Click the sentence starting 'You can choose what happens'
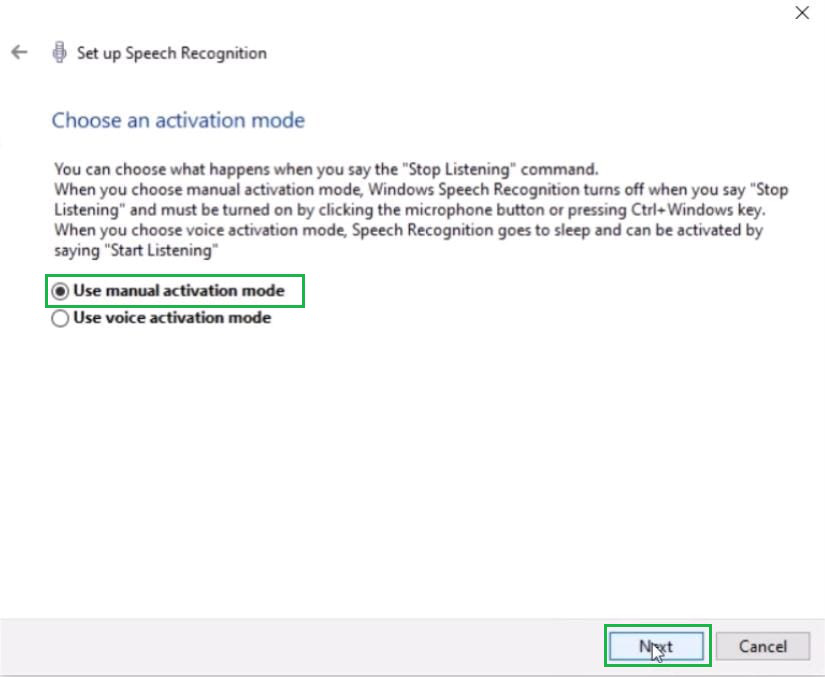The width and height of the screenshot is (825, 677). click(326, 169)
